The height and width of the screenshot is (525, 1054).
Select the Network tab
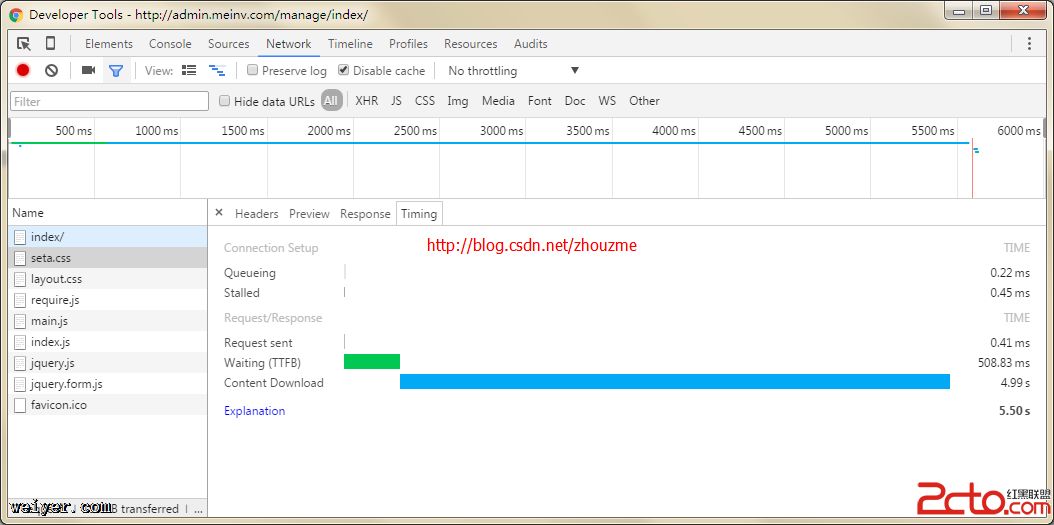[288, 44]
